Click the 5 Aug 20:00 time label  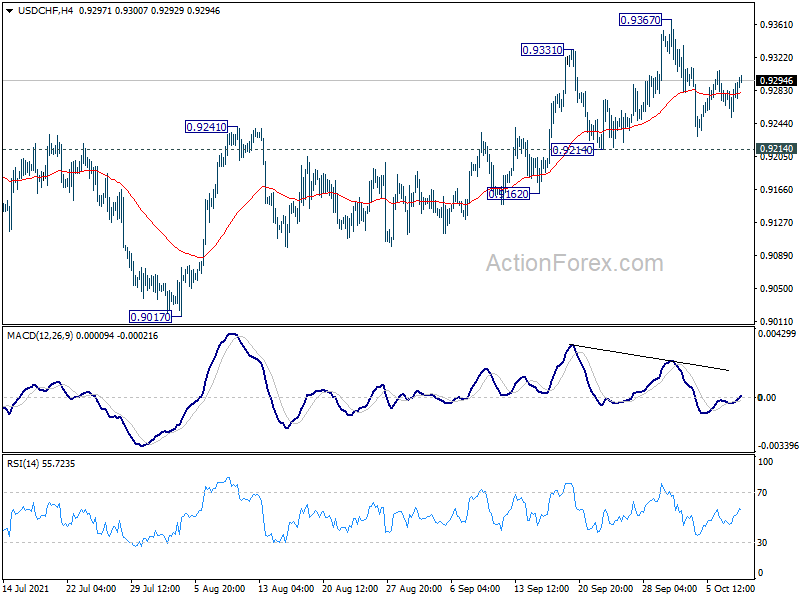coord(219,589)
